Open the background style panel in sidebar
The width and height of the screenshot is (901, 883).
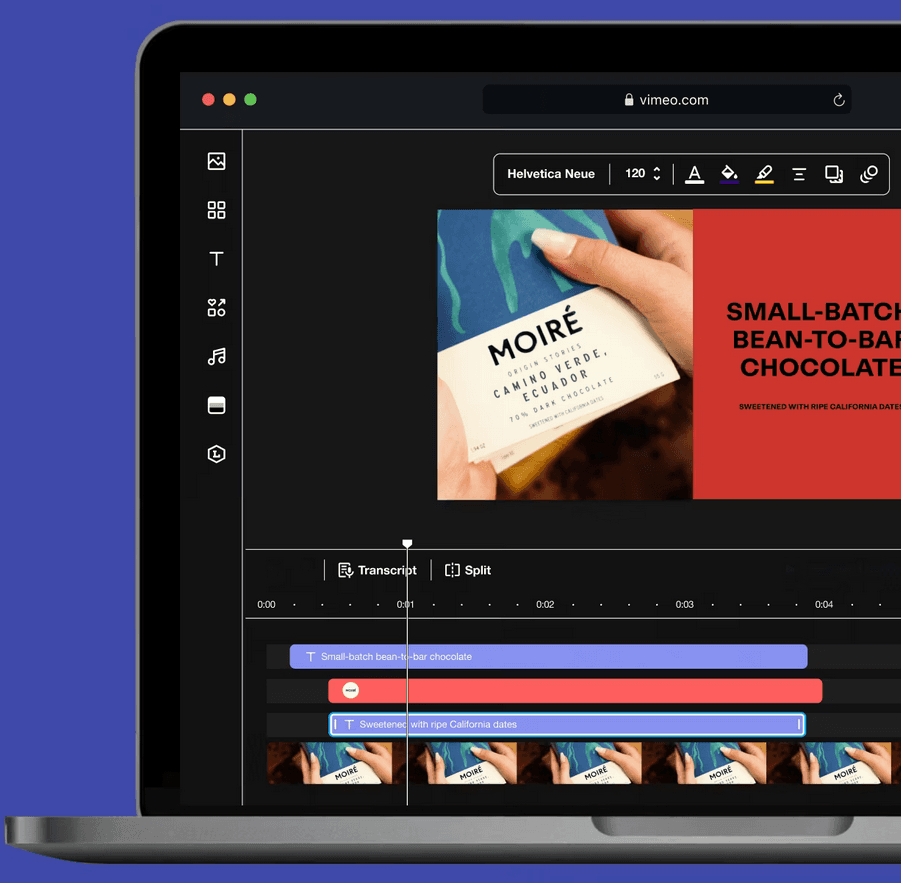[x=216, y=405]
